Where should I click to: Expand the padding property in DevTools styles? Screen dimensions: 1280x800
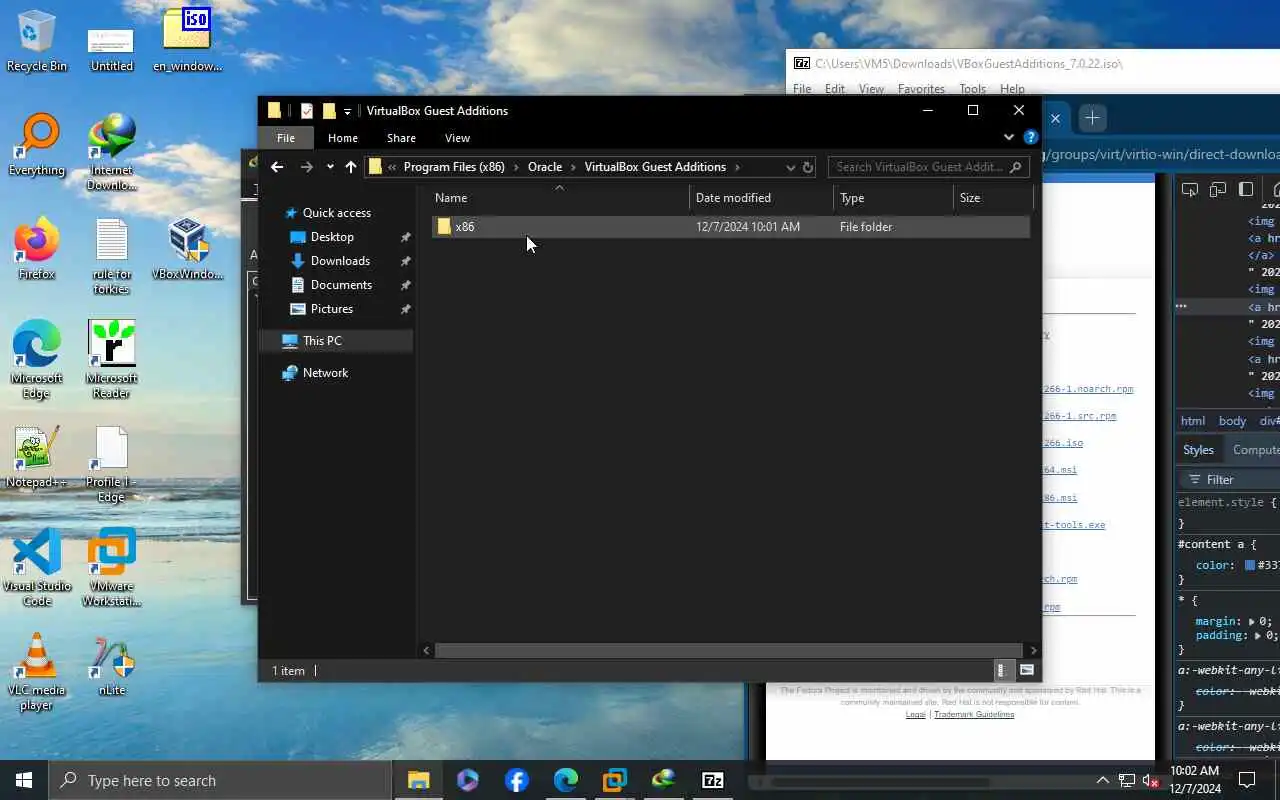pyautogui.click(x=1259, y=635)
